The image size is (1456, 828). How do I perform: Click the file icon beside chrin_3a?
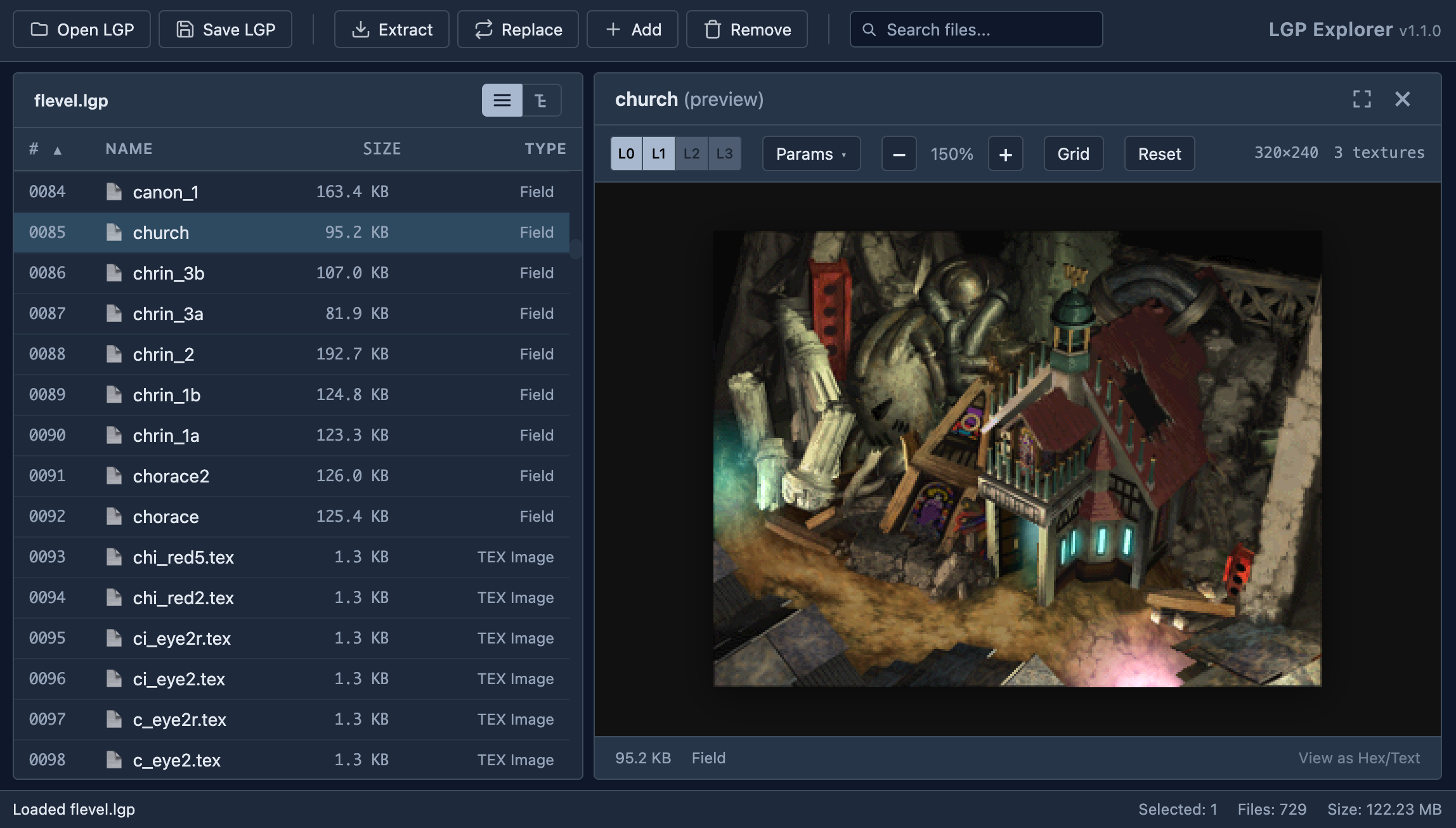click(114, 313)
